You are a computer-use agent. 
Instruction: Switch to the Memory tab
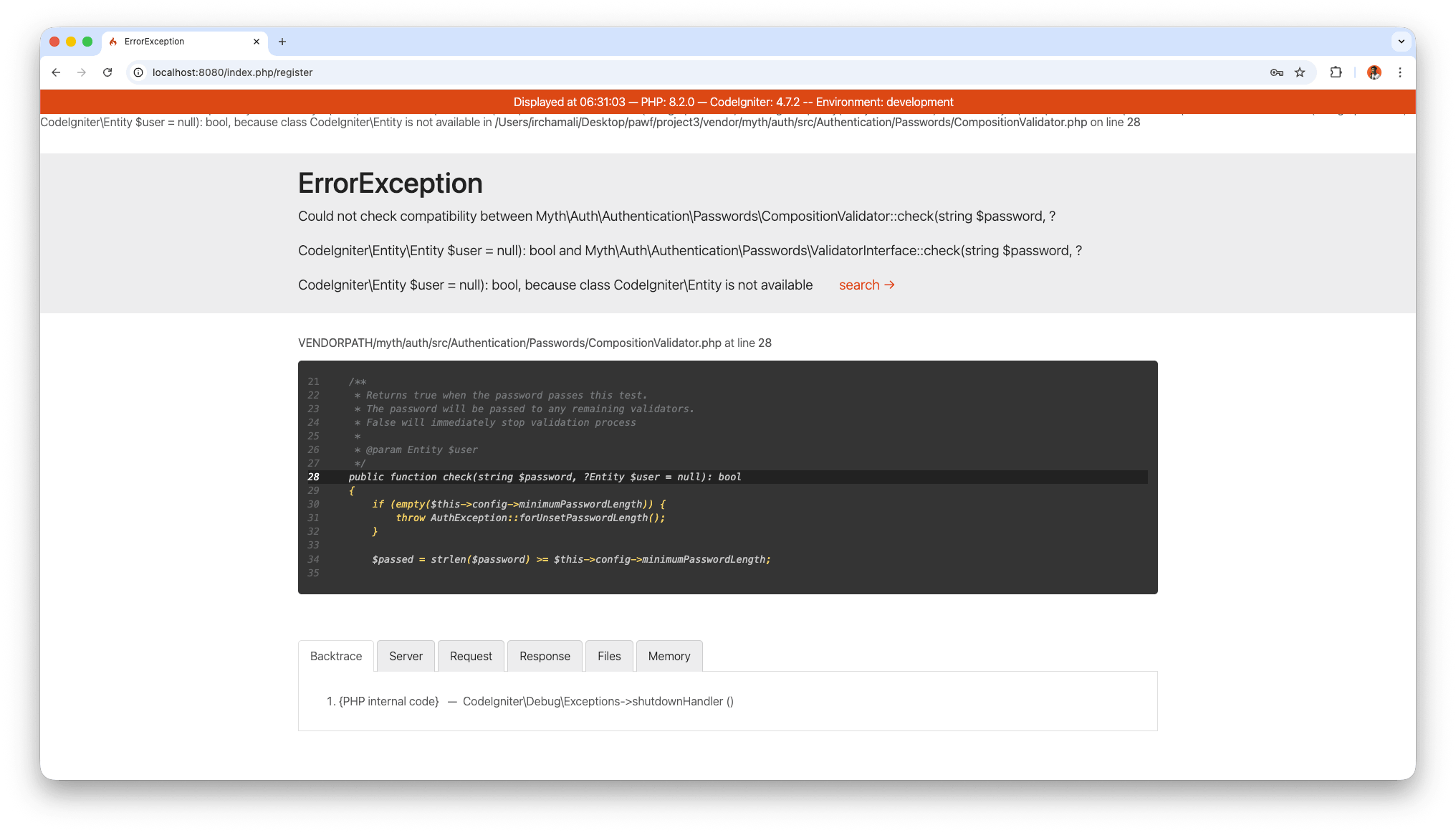[669, 656]
